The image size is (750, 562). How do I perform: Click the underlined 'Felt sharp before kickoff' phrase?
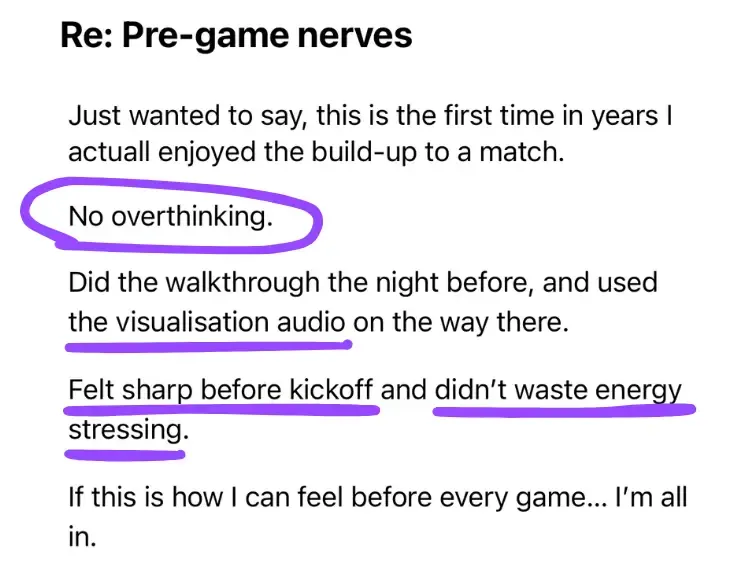pyautogui.click(x=221, y=389)
